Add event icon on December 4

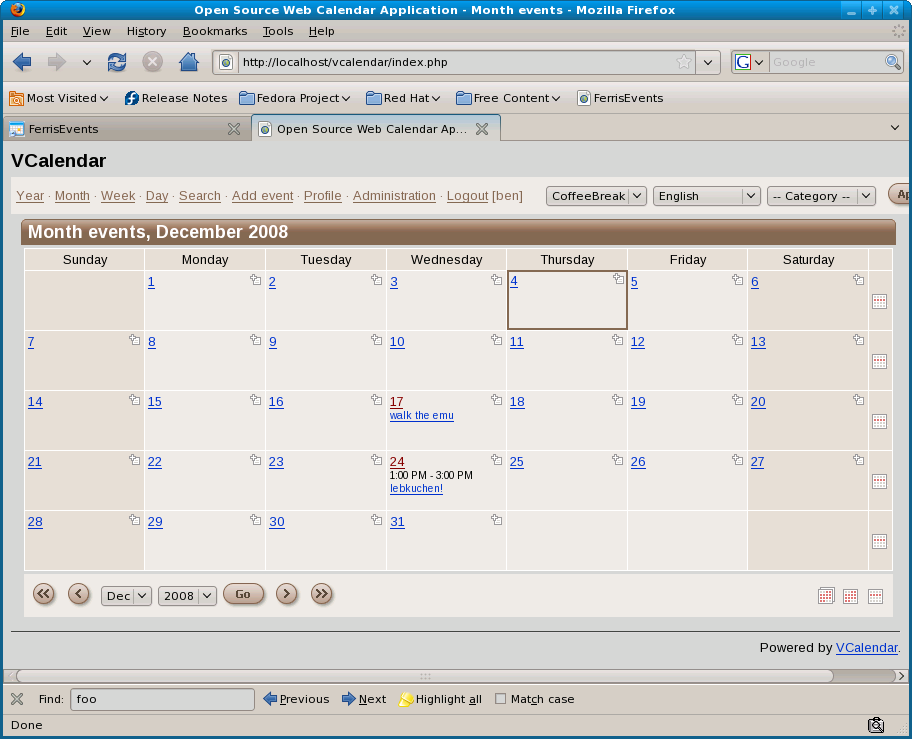[x=618, y=279]
